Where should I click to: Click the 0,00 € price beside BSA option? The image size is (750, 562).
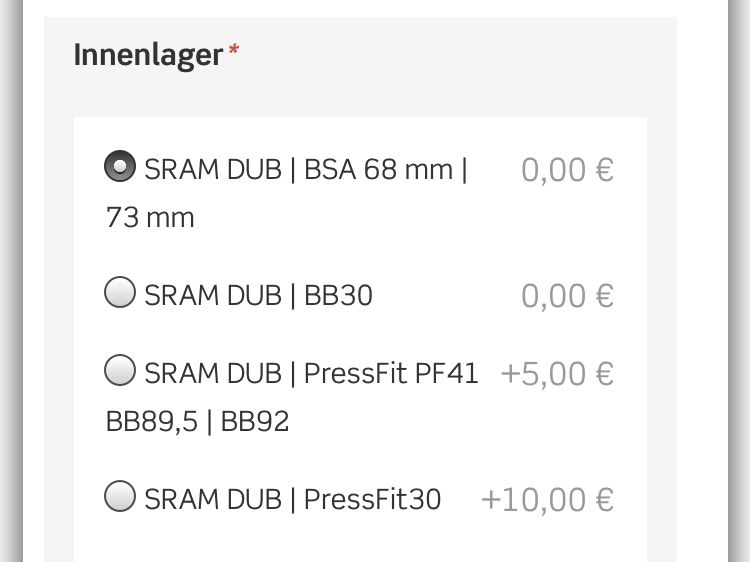click(x=567, y=170)
